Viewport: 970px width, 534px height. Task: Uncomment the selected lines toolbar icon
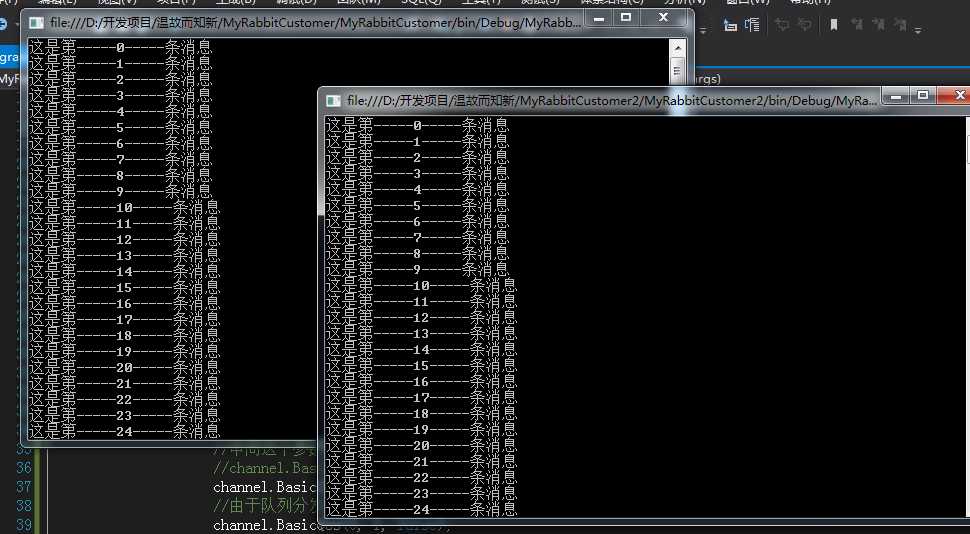tap(752, 25)
